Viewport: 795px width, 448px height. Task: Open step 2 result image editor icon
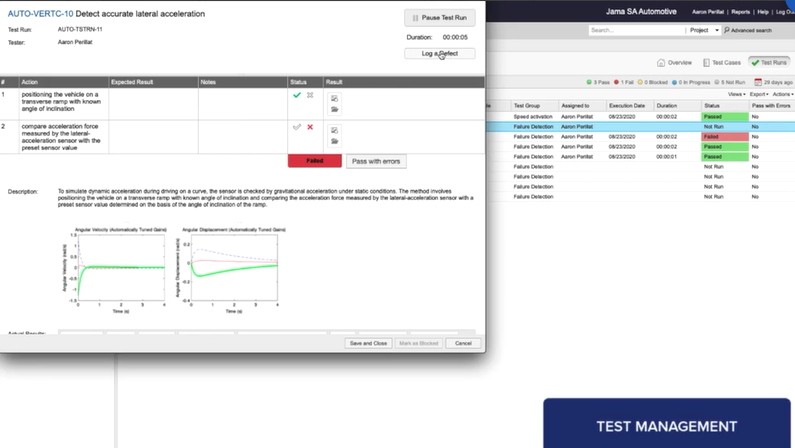click(335, 131)
